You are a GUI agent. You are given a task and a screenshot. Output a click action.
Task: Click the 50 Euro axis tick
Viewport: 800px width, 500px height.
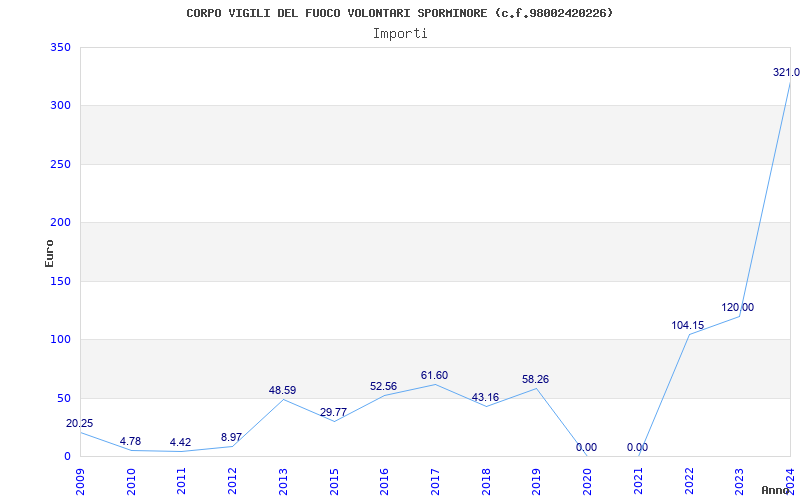(x=64, y=398)
